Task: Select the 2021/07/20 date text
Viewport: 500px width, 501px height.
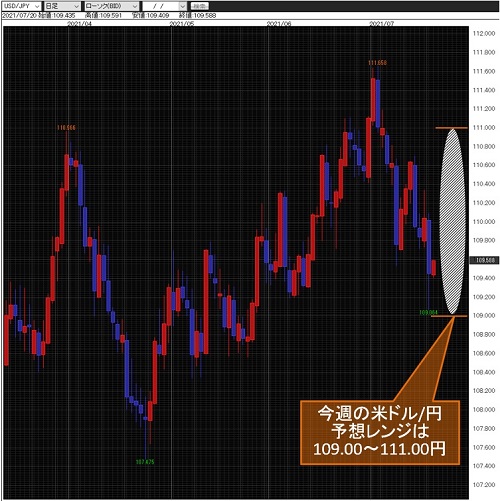Action: tap(19, 15)
